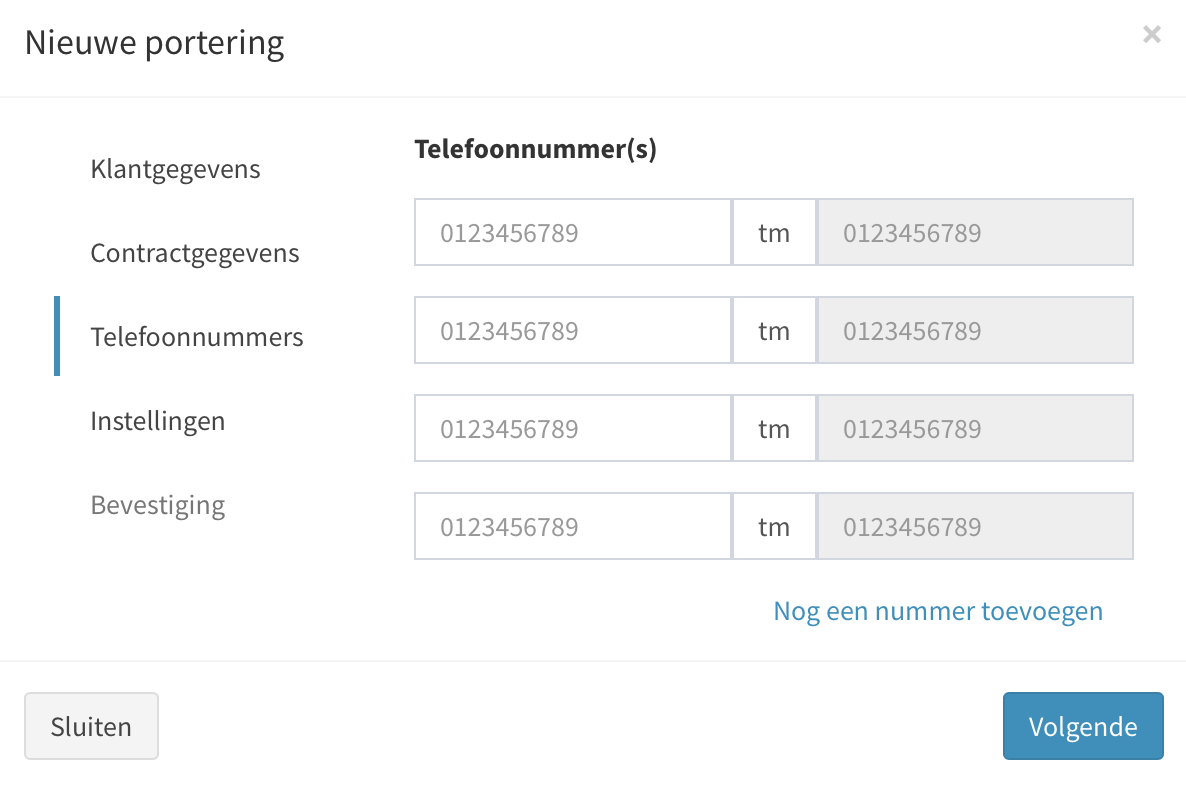Image resolution: width=1186 pixels, height=790 pixels.
Task: Dismiss the dialog via the × icon
Action: [x=1151, y=34]
